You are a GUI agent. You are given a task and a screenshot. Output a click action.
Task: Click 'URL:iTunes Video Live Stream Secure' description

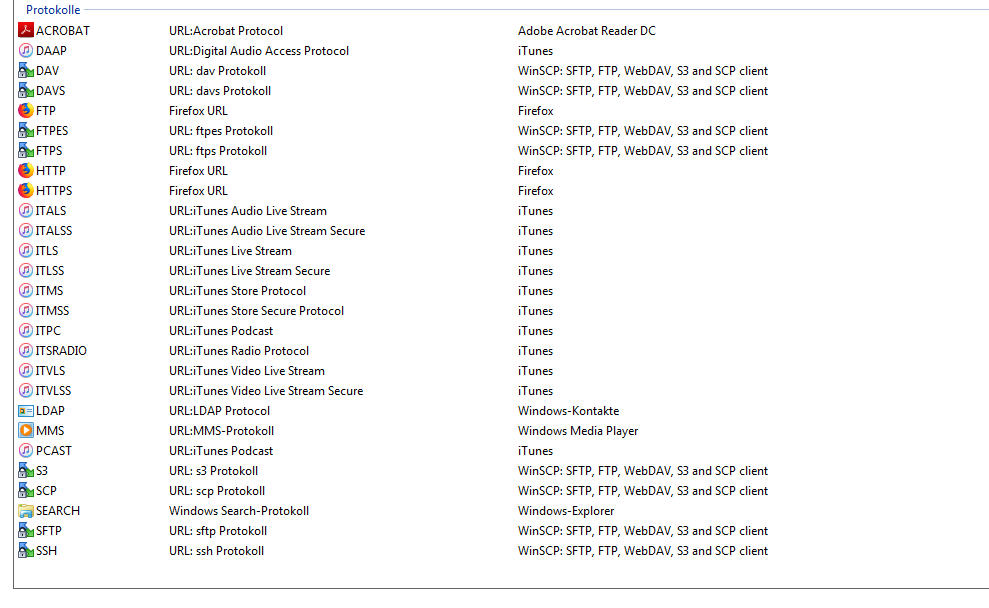tap(266, 390)
